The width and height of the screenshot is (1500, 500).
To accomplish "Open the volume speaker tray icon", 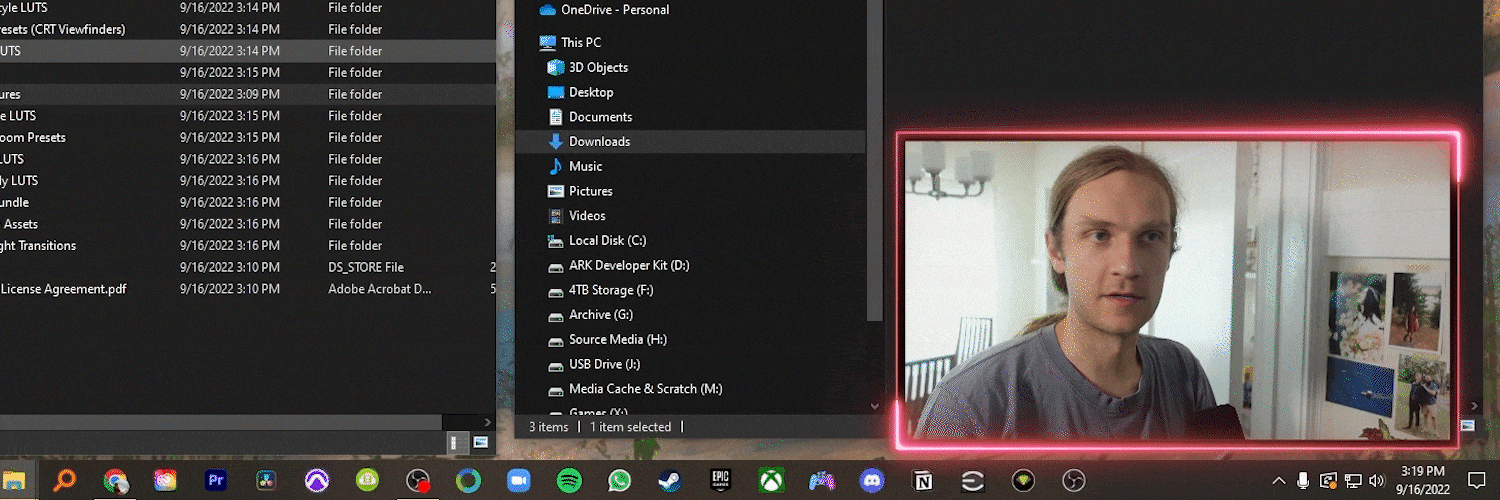I will 1377,481.
